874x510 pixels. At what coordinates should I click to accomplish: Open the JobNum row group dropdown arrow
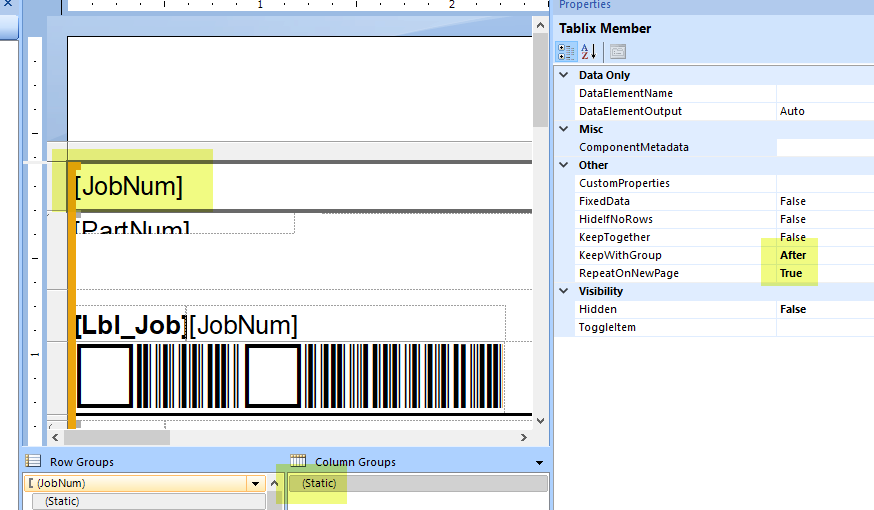click(x=255, y=483)
